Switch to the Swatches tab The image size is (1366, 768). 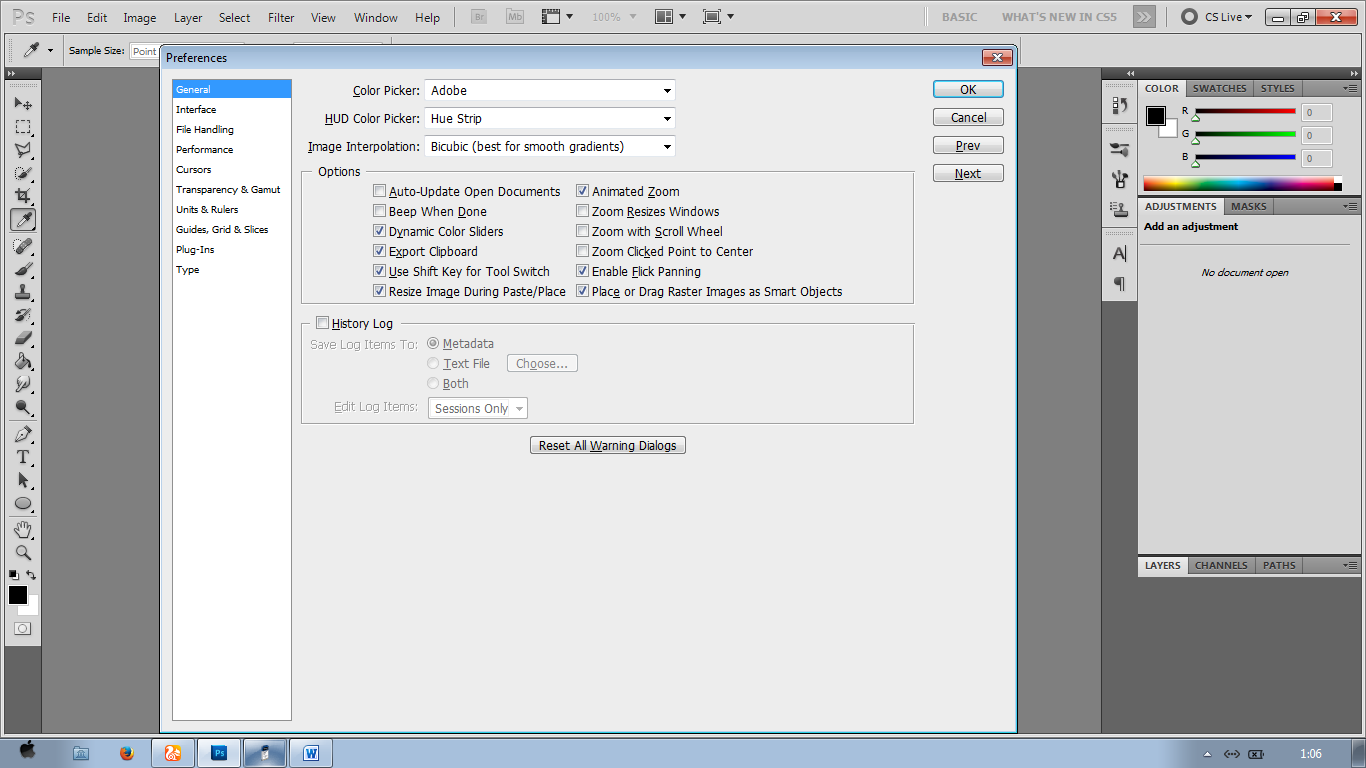click(1220, 88)
